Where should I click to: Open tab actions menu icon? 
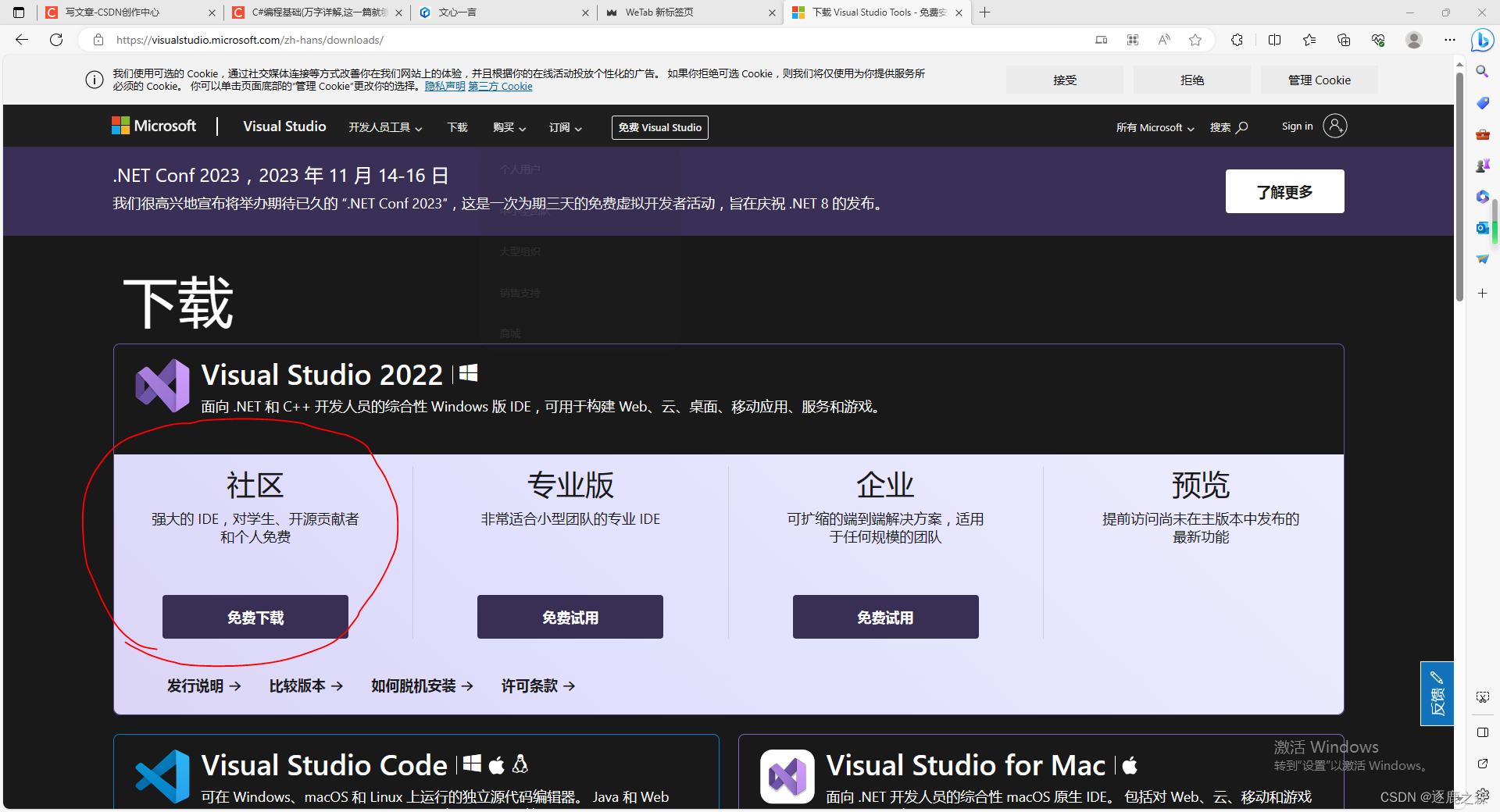click(x=19, y=12)
